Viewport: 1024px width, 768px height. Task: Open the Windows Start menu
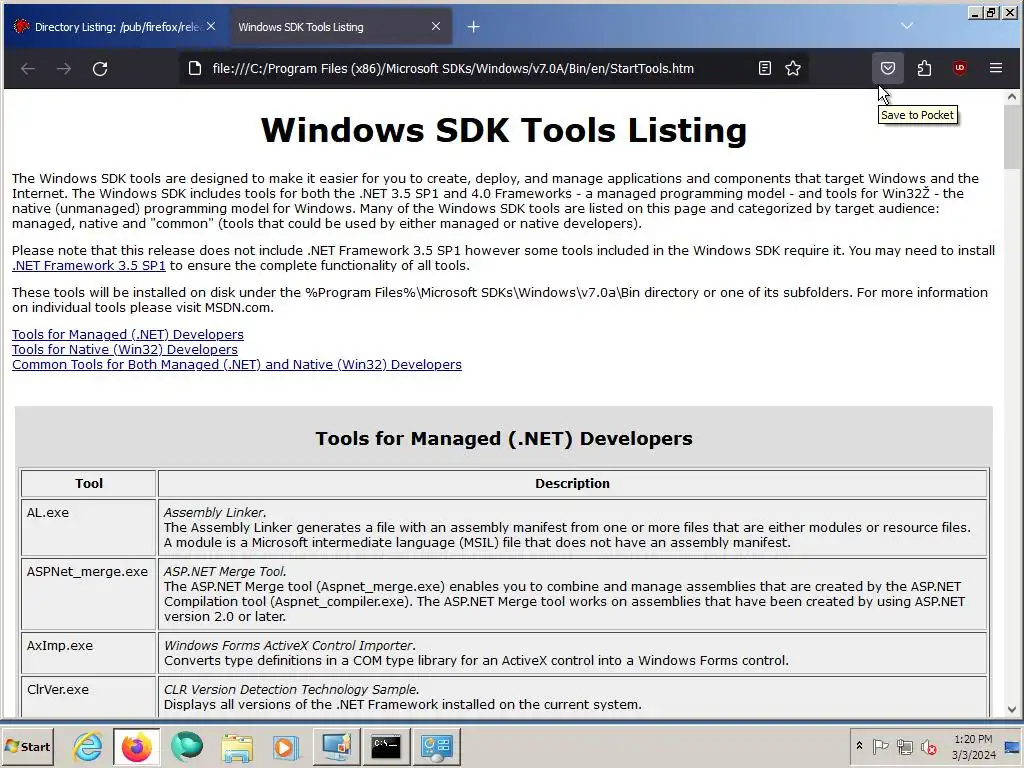coord(27,746)
